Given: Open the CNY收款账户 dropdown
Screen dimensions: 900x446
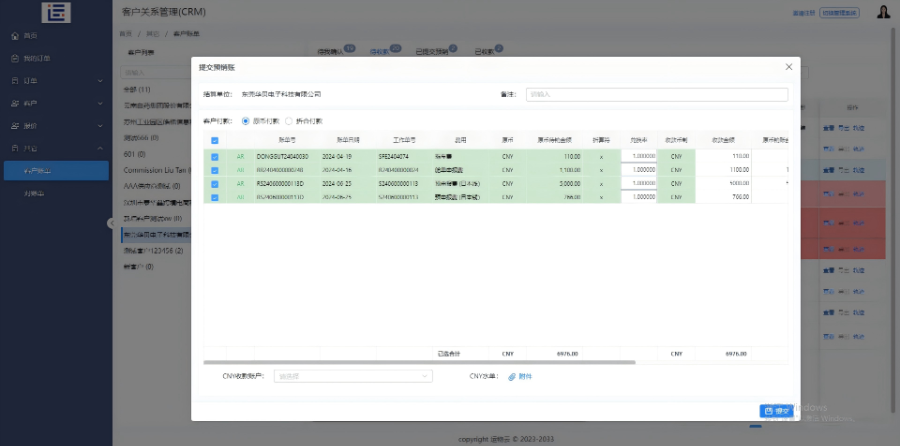Looking at the screenshot, I should [355, 377].
